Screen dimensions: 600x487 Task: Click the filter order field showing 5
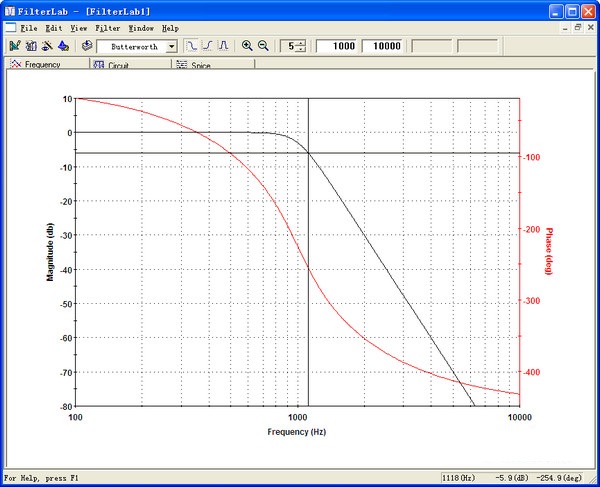(289, 46)
